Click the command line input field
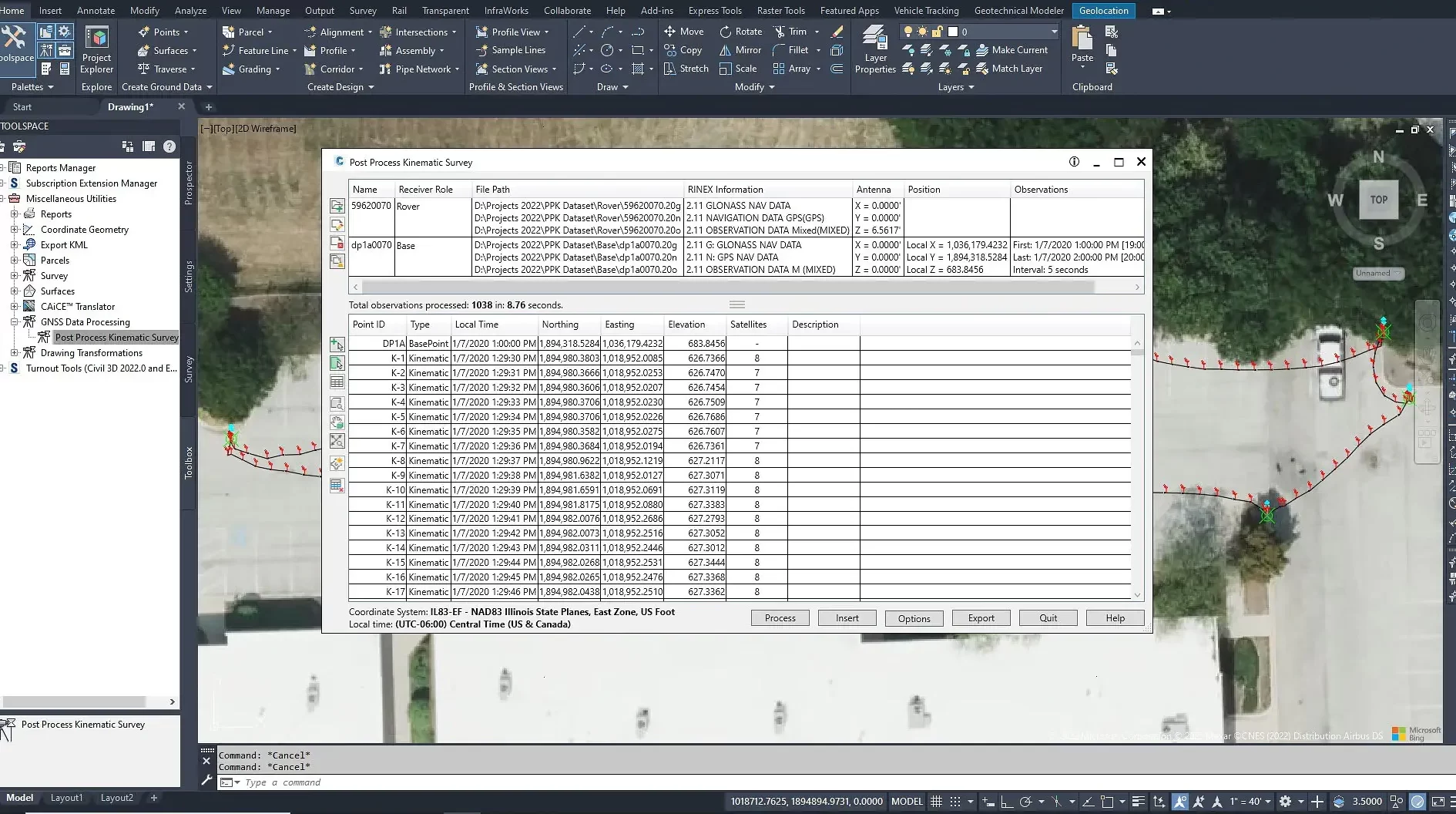1456x814 pixels. 462,782
